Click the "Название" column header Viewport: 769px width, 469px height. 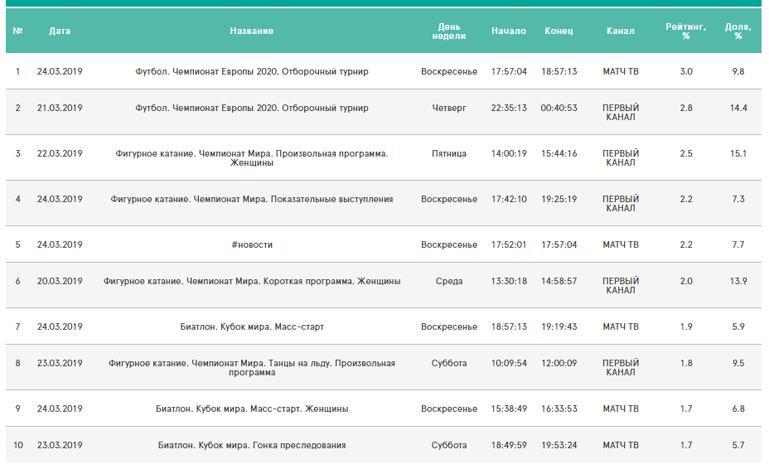coord(251,31)
